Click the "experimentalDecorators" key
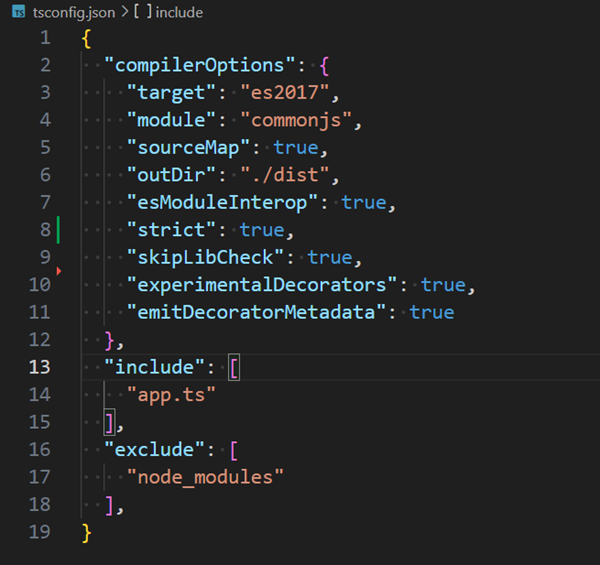Screen dimensions: 600x565 tap(262, 285)
